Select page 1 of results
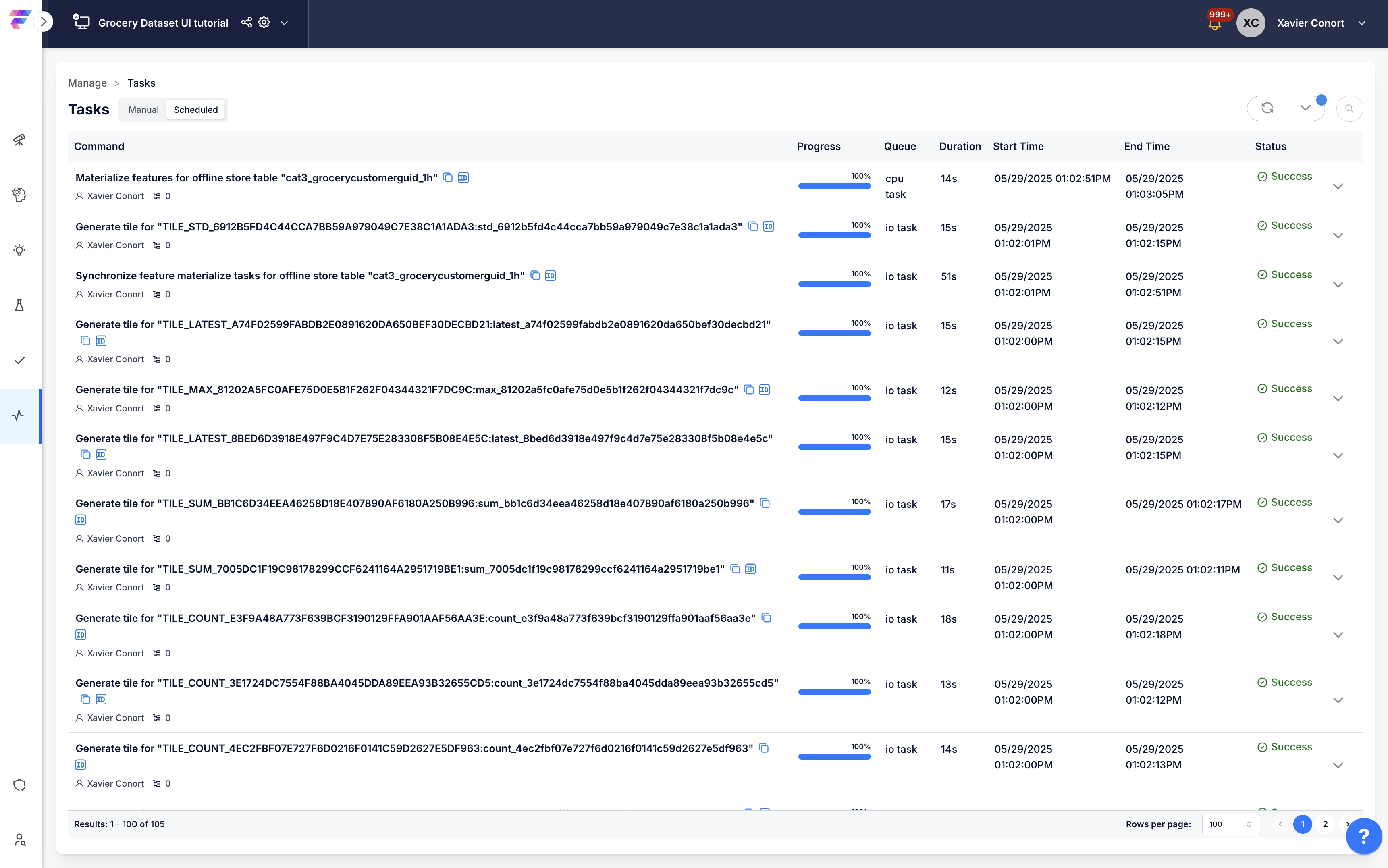 tap(1303, 824)
